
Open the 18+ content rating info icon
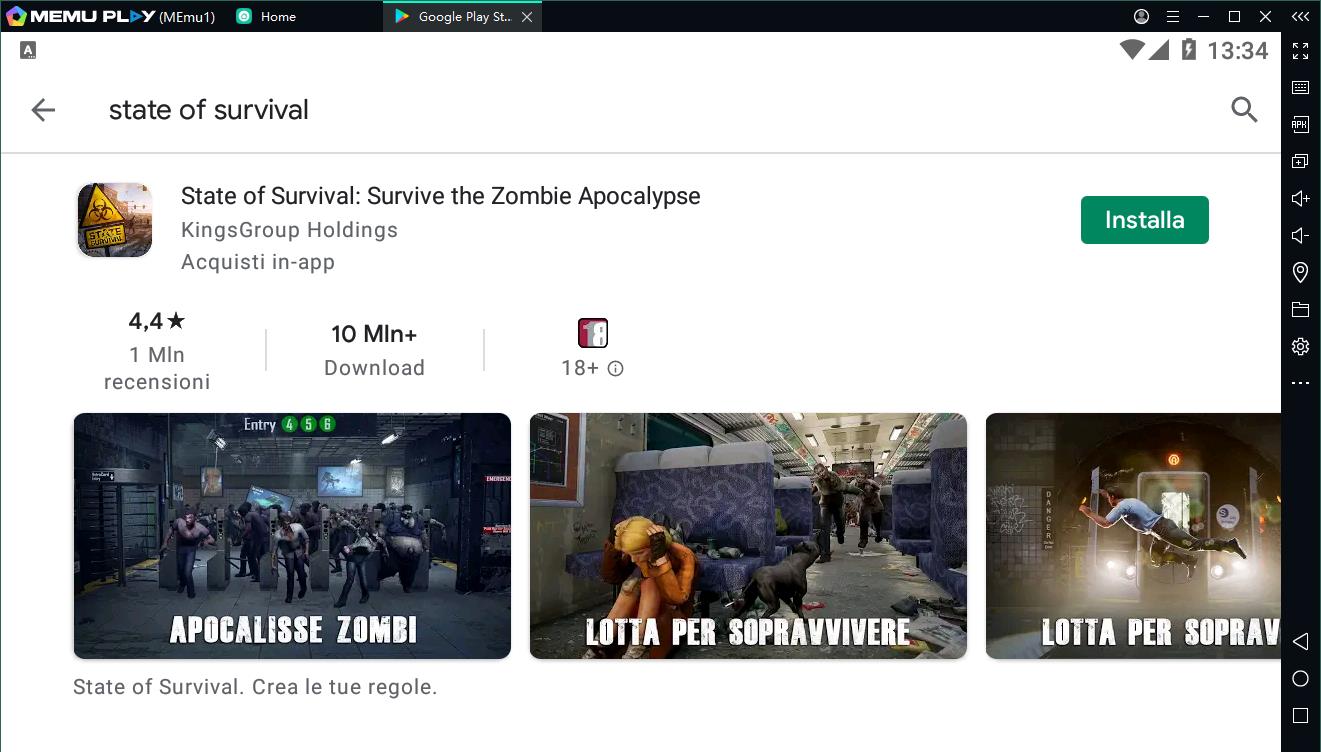click(x=616, y=368)
